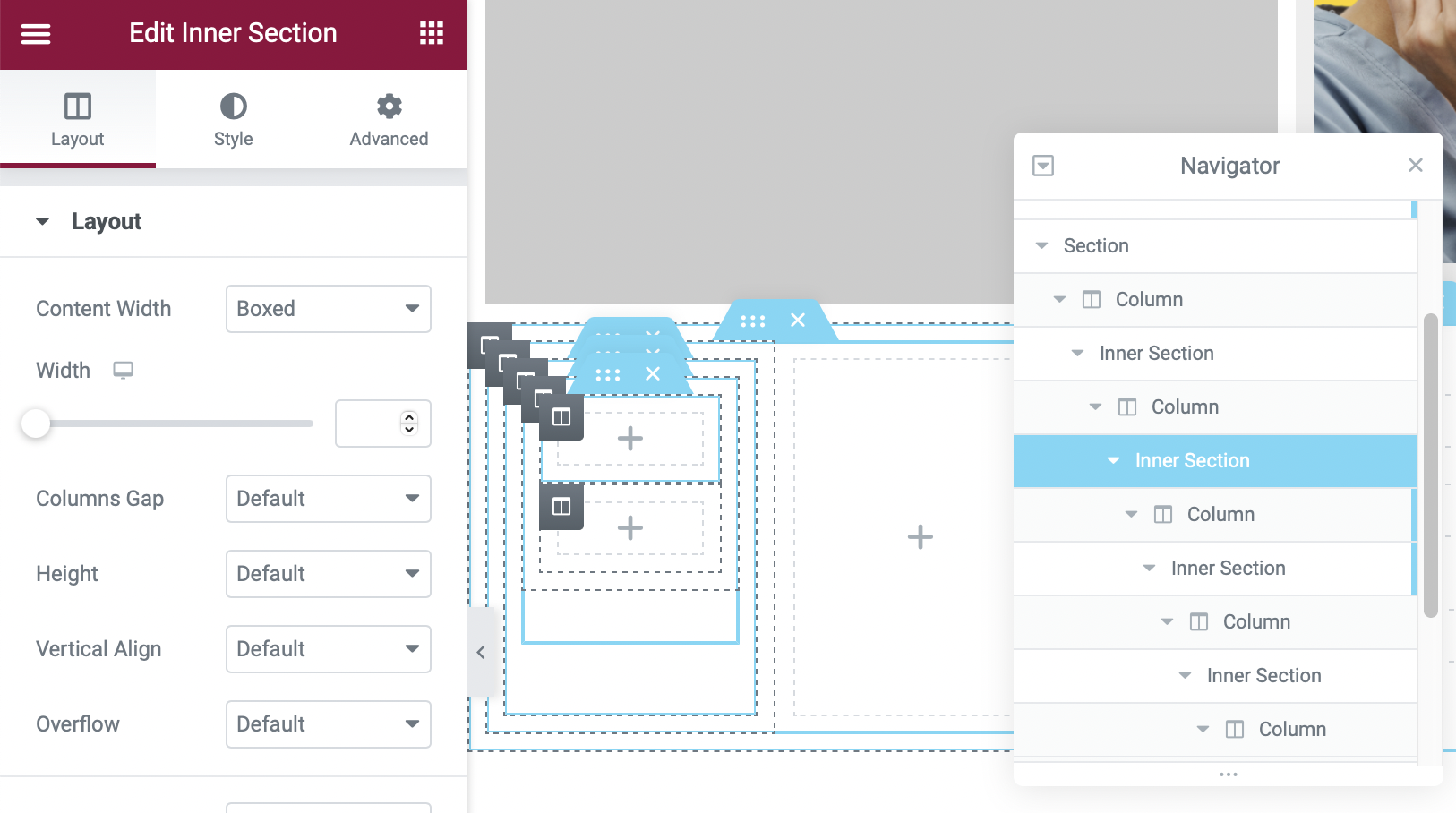Screen dimensions: 1456x813
Task: Open the Vertical Align dropdown
Action: (329, 649)
